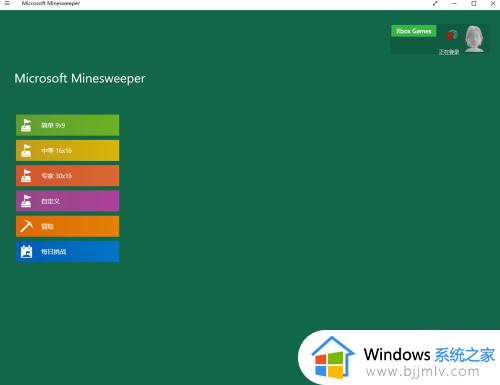The width and height of the screenshot is (500, 385).
Task: Close the Minesweeper window
Action: [493, 3]
